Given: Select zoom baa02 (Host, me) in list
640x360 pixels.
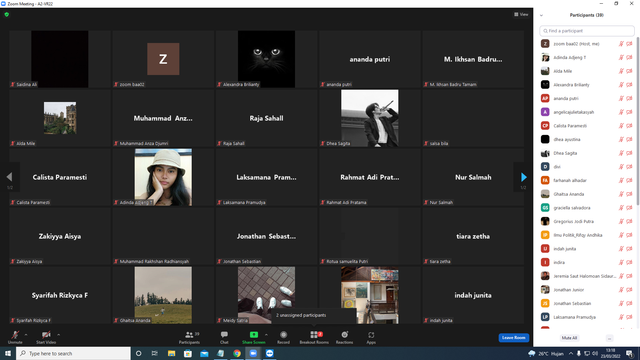Looking at the screenshot, I should coord(587,44).
